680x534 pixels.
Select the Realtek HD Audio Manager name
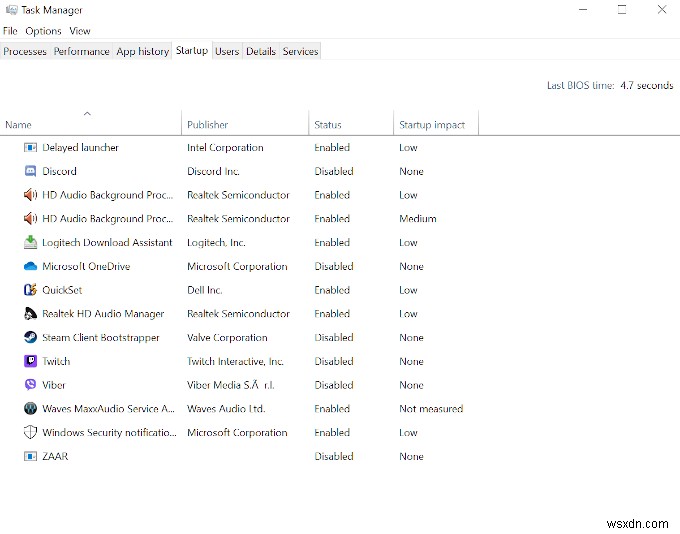(103, 314)
